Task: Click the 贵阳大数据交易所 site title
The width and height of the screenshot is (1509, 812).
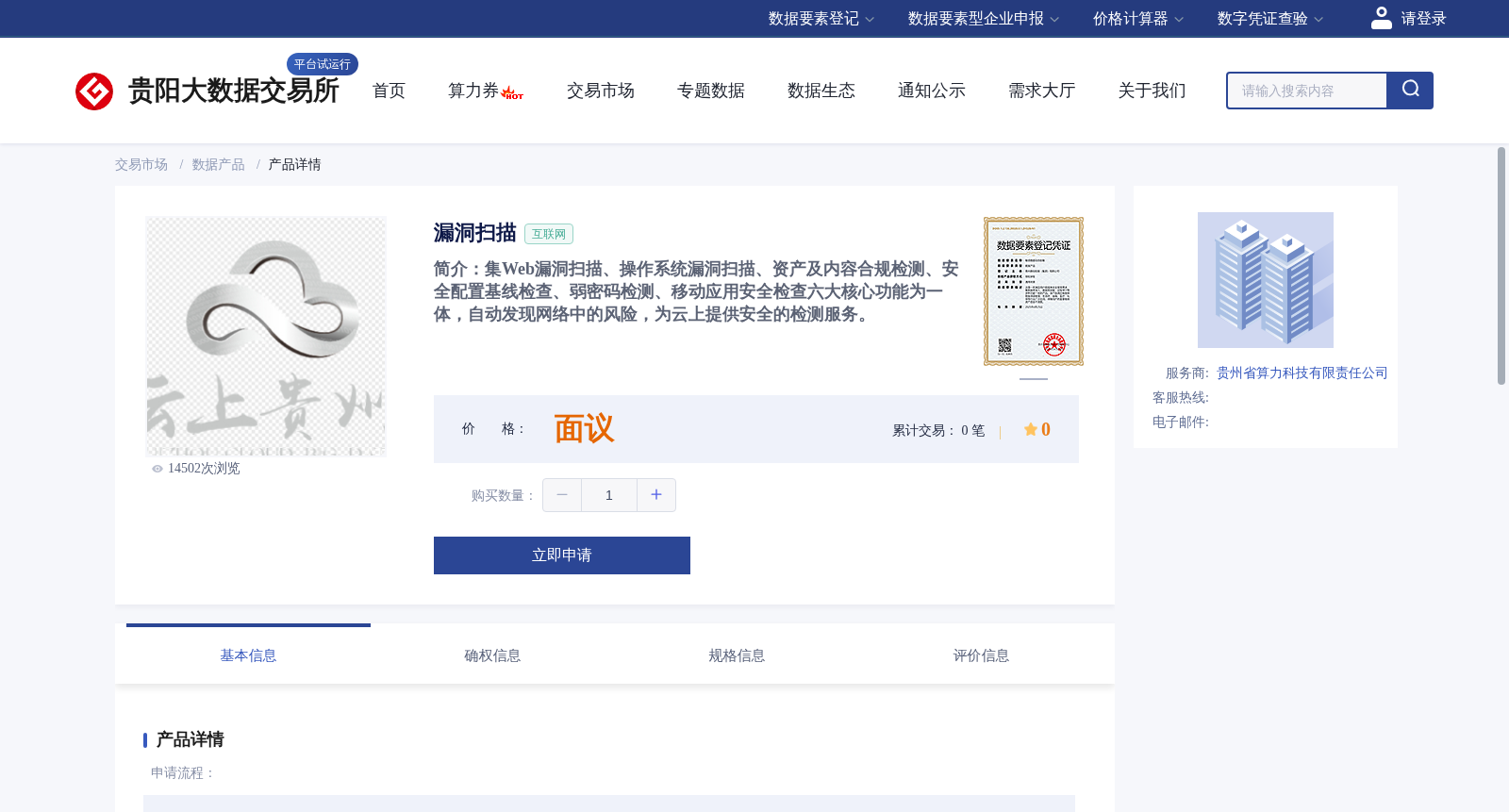Action: 233,91
